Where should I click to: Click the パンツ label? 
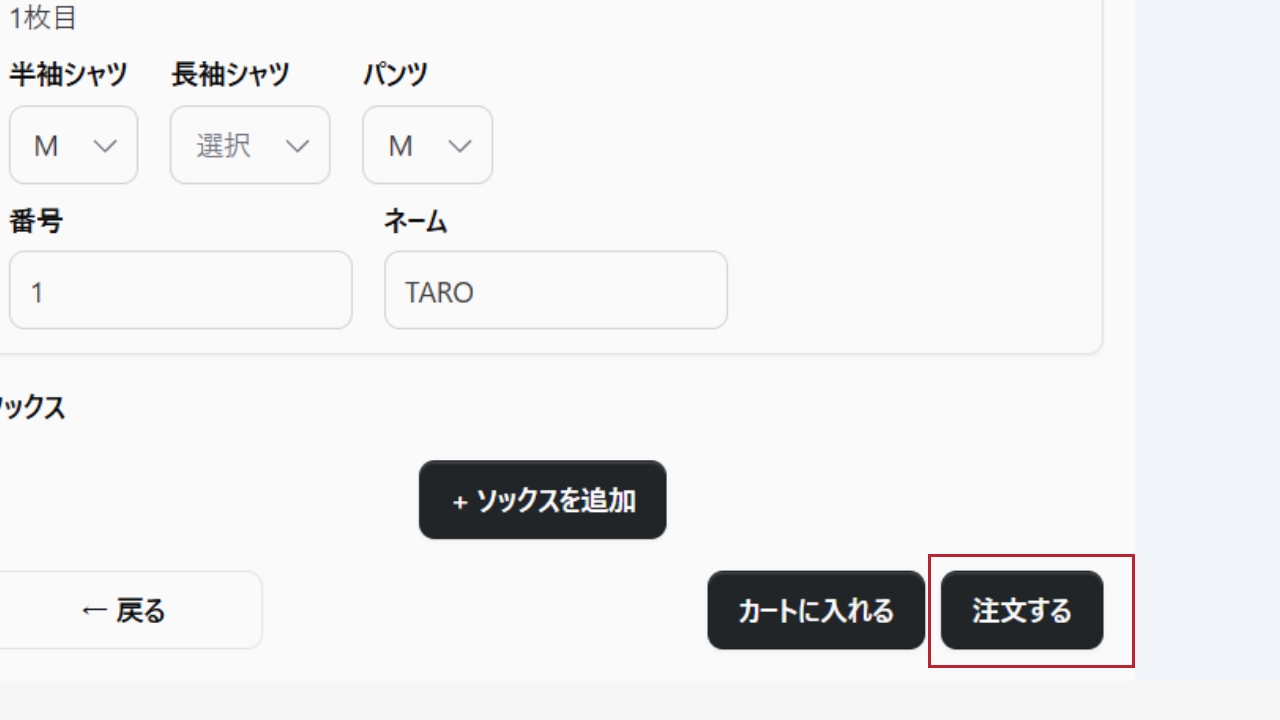point(395,74)
